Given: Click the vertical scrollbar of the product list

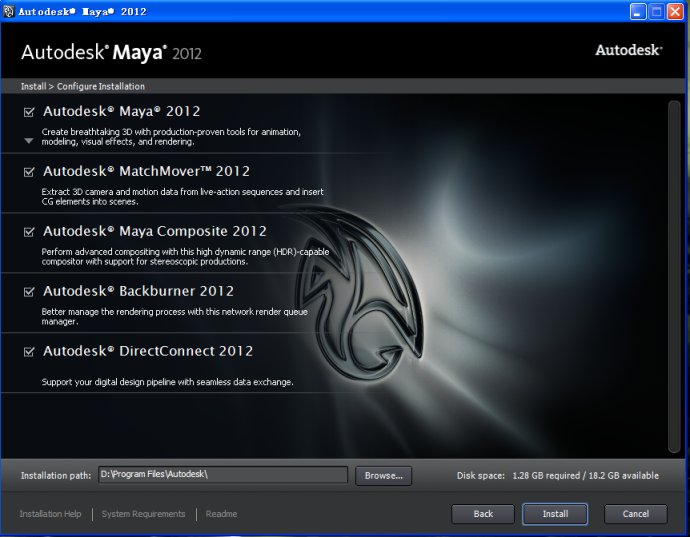Looking at the screenshot, I should click(674, 276).
